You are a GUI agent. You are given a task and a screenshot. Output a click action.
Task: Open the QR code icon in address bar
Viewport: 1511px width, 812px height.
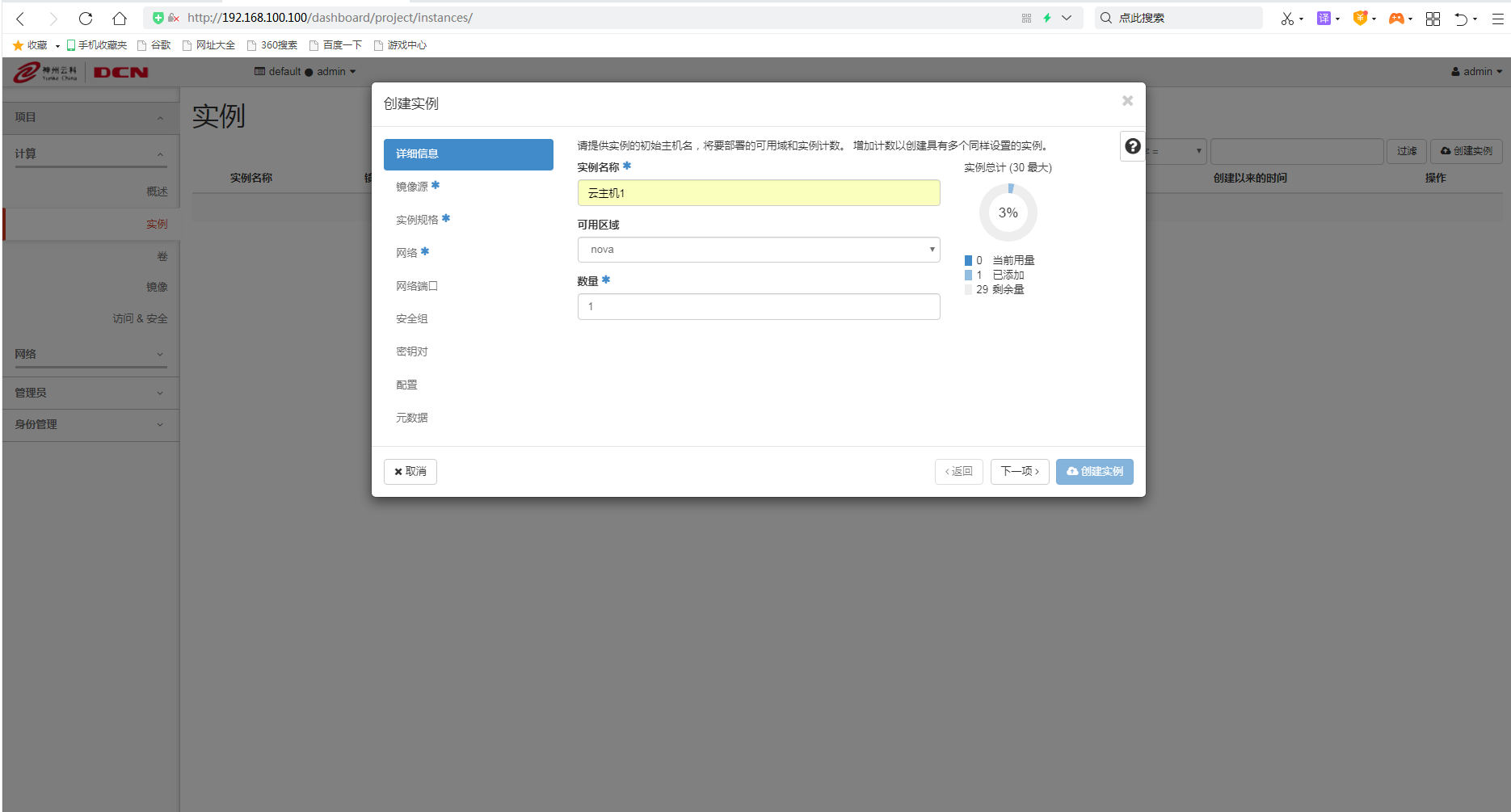1026,18
